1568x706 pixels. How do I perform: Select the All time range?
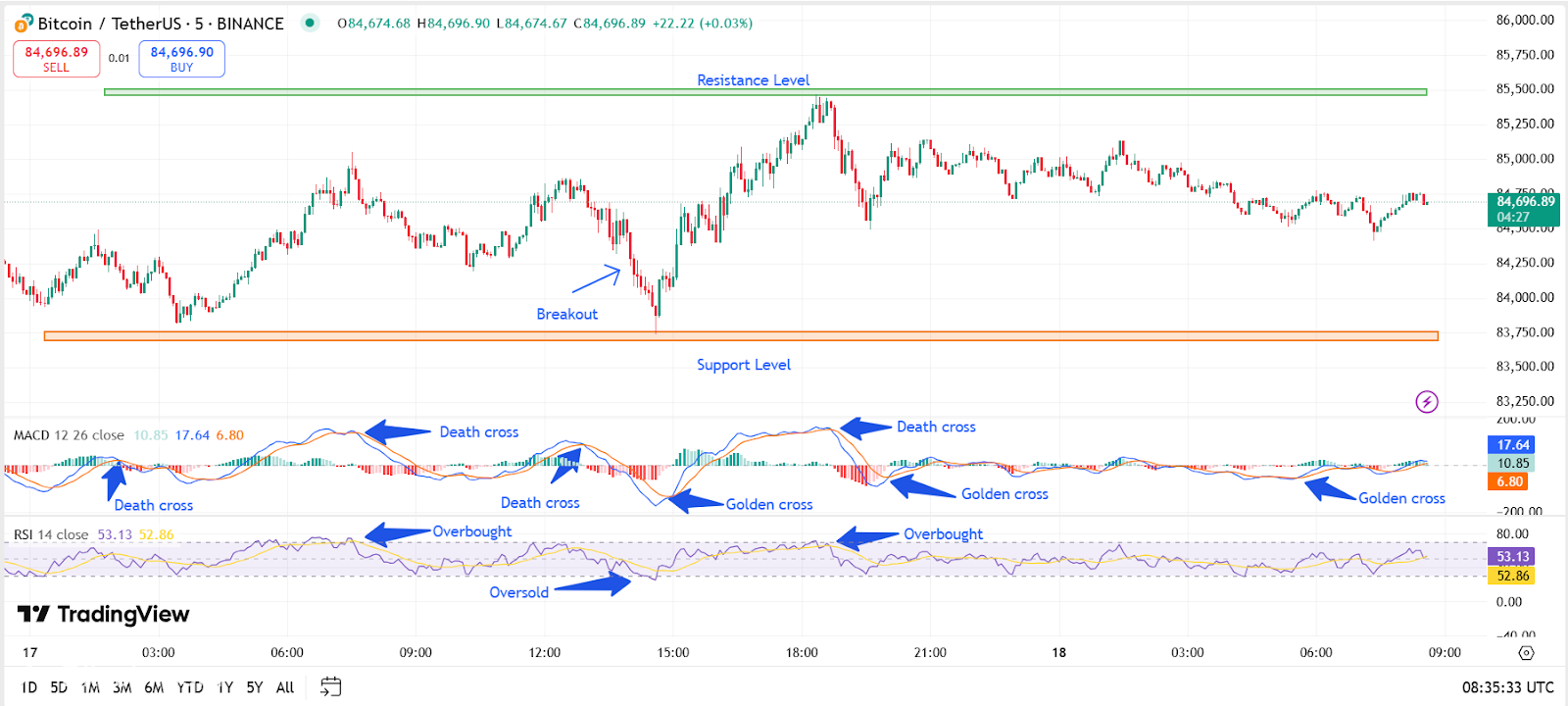(285, 687)
